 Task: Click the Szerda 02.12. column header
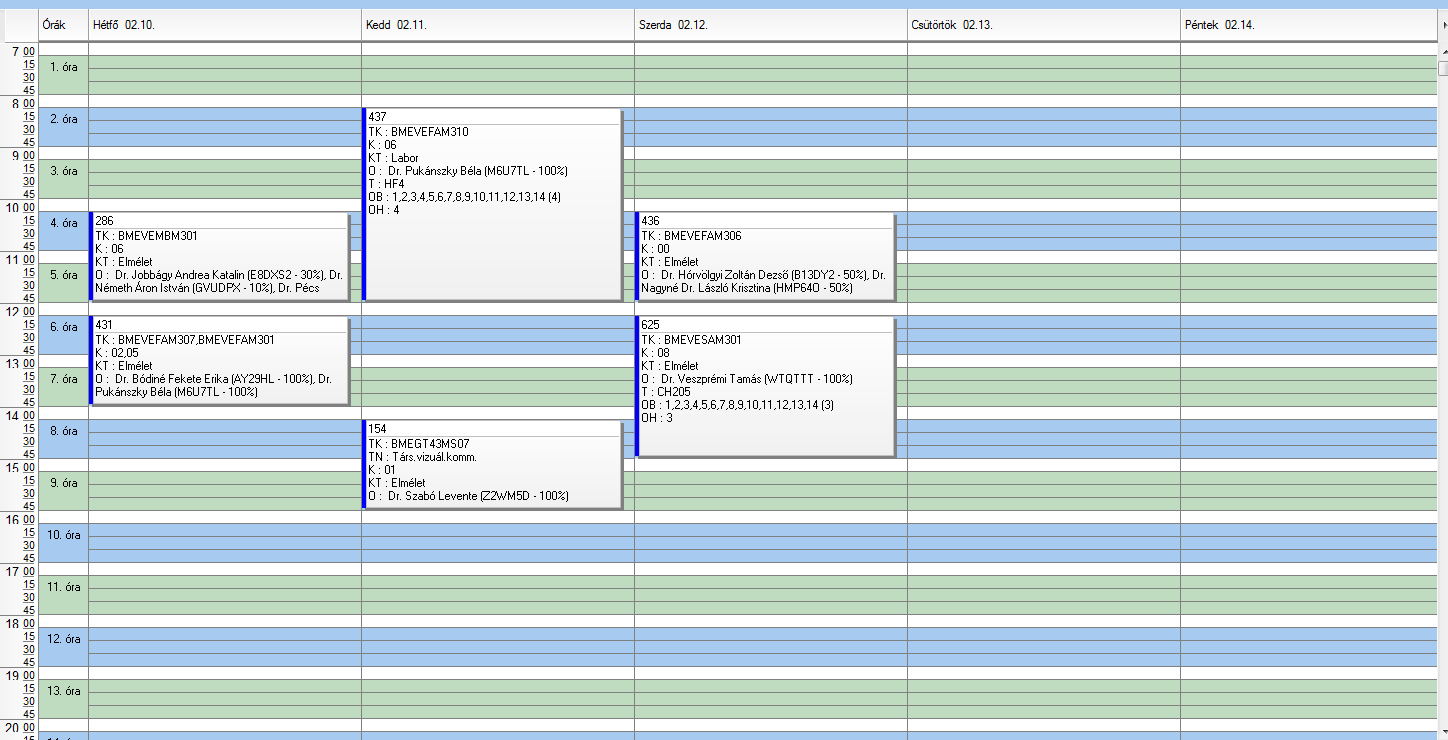coord(771,25)
